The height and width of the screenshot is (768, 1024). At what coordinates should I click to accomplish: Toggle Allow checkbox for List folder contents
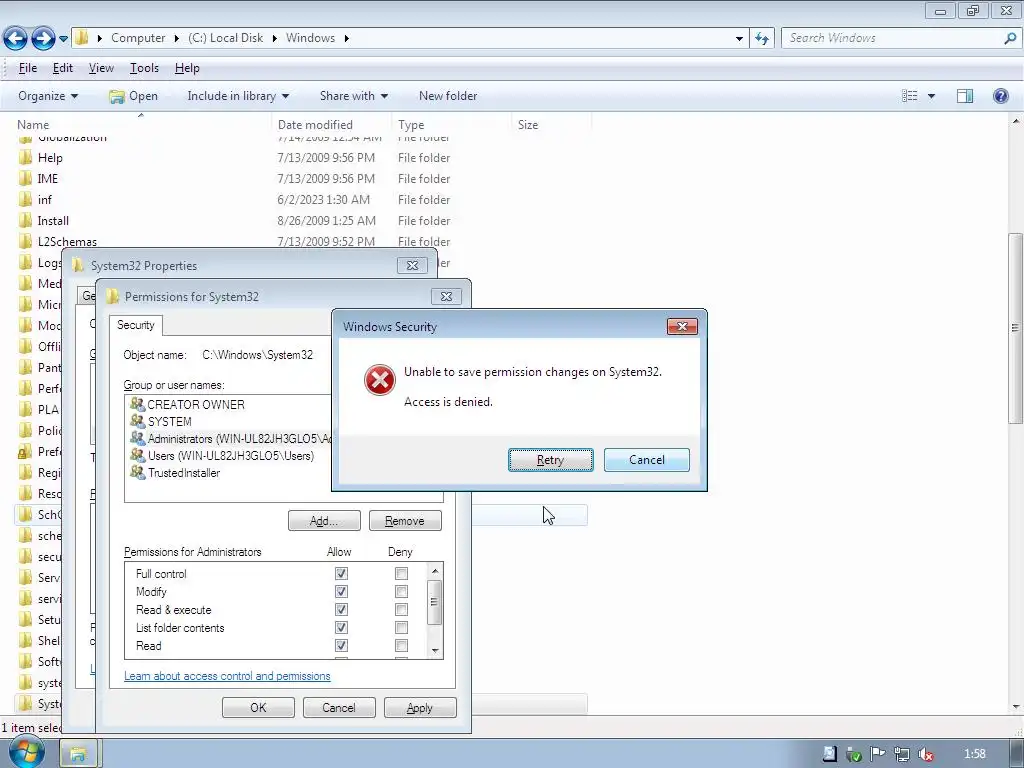pyautogui.click(x=341, y=628)
